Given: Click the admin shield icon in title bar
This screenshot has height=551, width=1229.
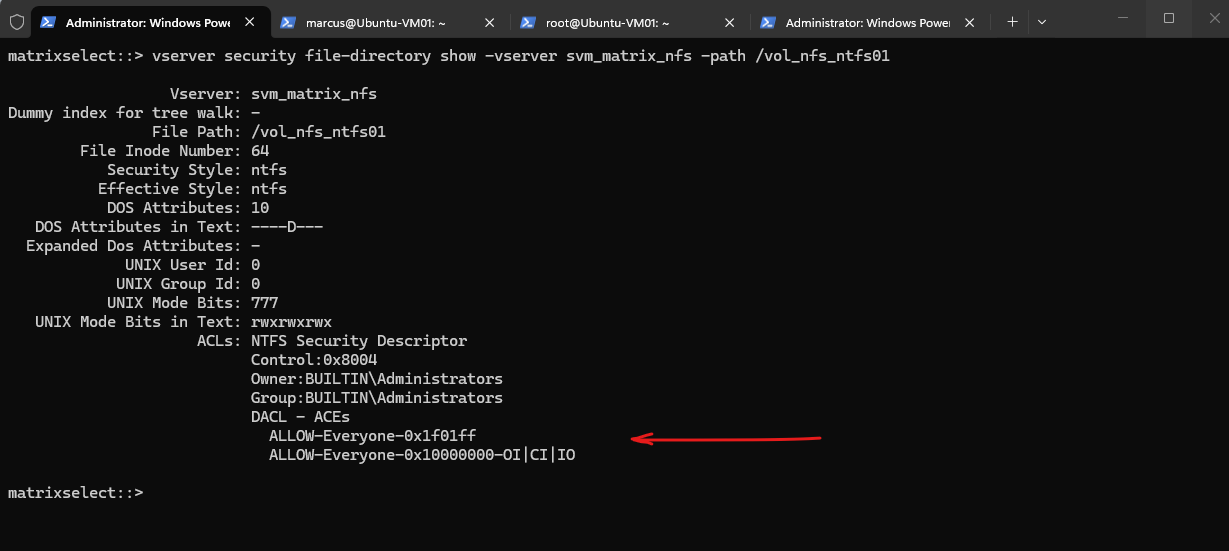Looking at the screenshot, I should pos(17,21).
